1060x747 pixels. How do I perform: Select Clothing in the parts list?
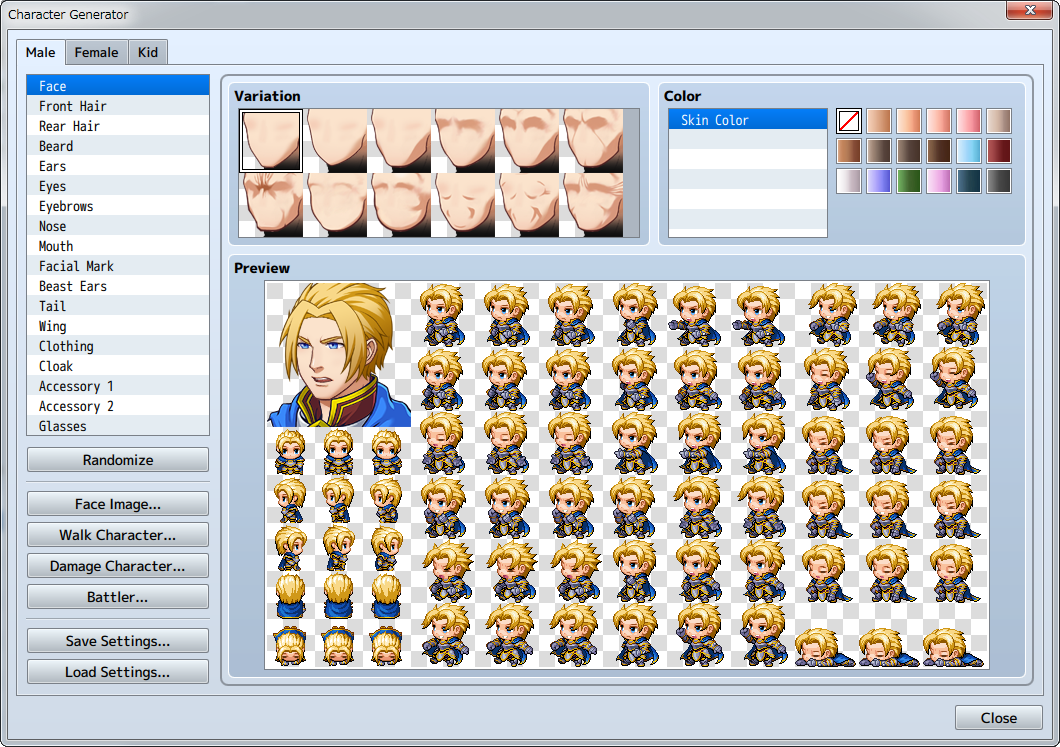click(x=118, y=346)
